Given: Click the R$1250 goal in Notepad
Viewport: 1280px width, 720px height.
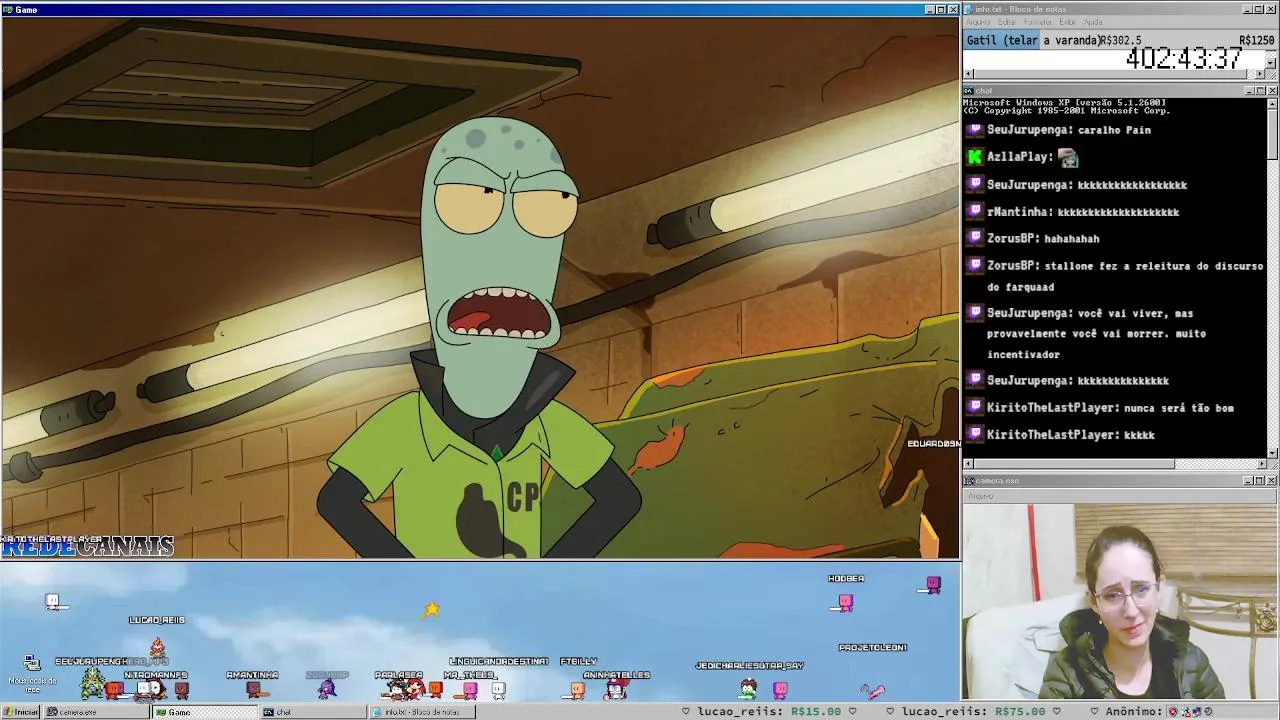Looking at the screenshot, I should point(1256,41).
